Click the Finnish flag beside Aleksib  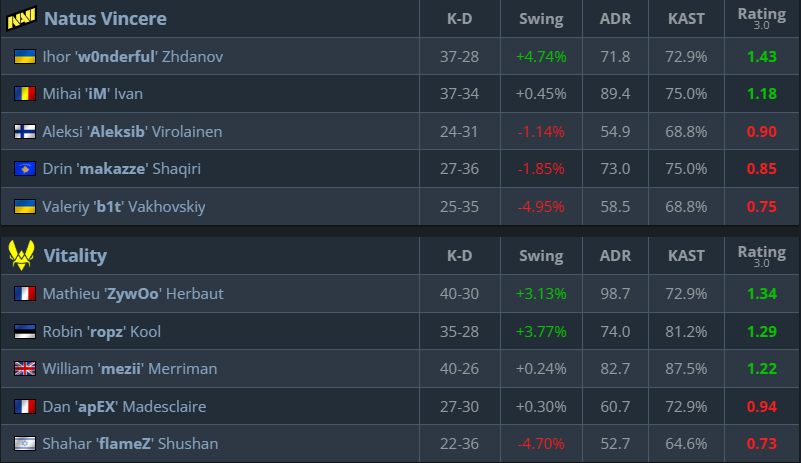tap(25, 132)
